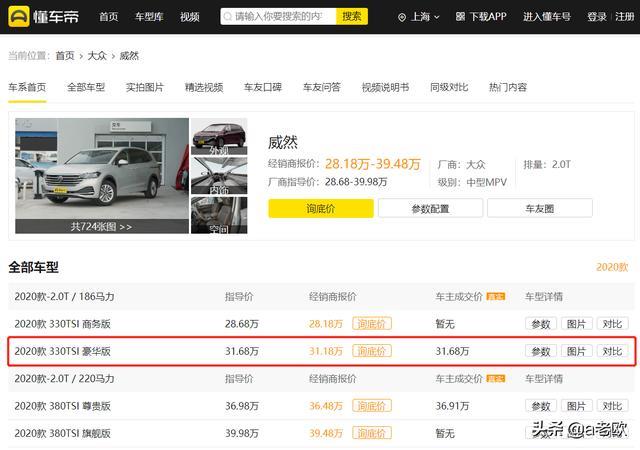The width and height of the screenshot is (640, 450).
Task: Open the 空间 space thumbnail
Action: 219,215
